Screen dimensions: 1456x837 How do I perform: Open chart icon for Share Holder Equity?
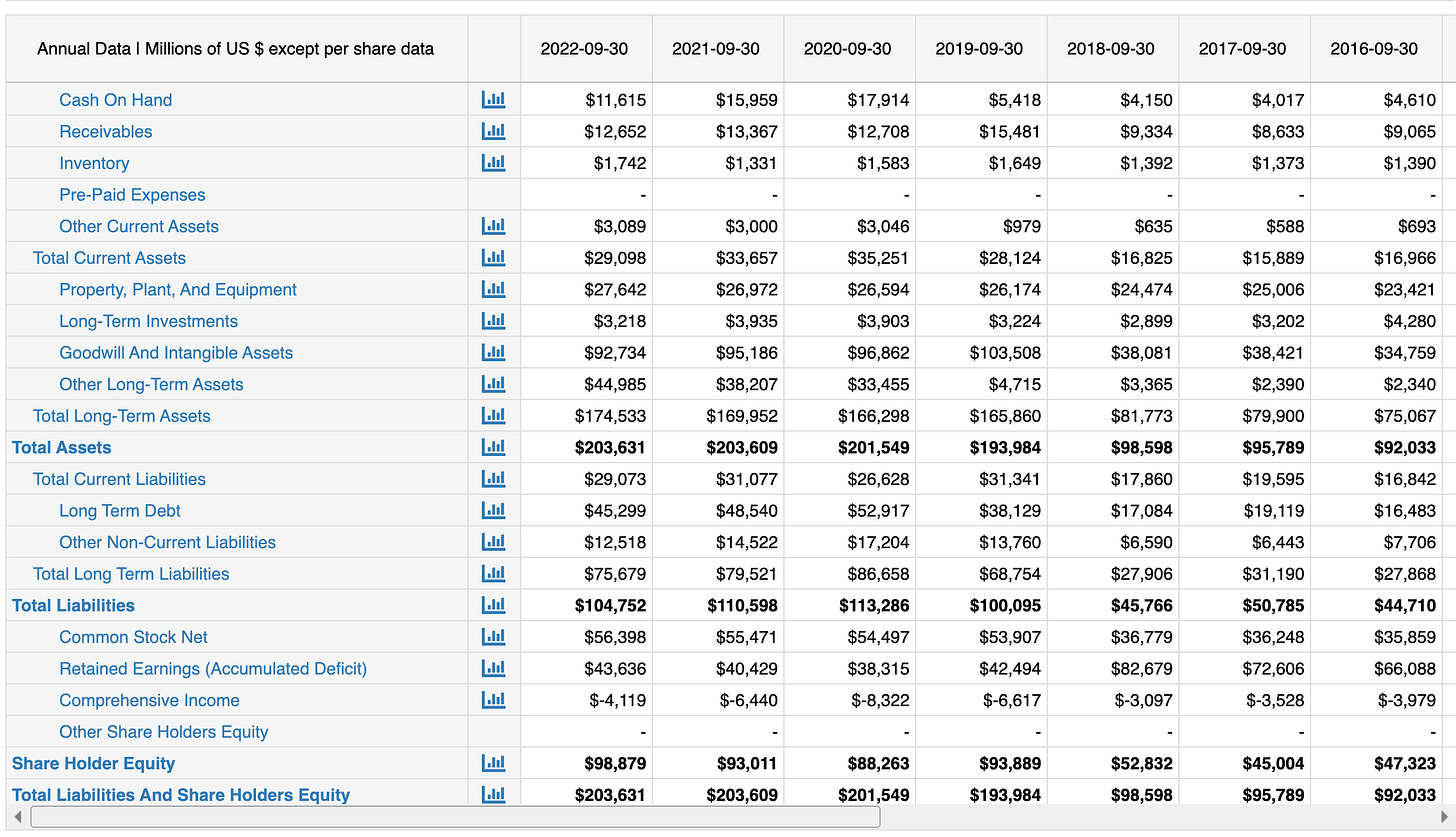click(493, 763)
